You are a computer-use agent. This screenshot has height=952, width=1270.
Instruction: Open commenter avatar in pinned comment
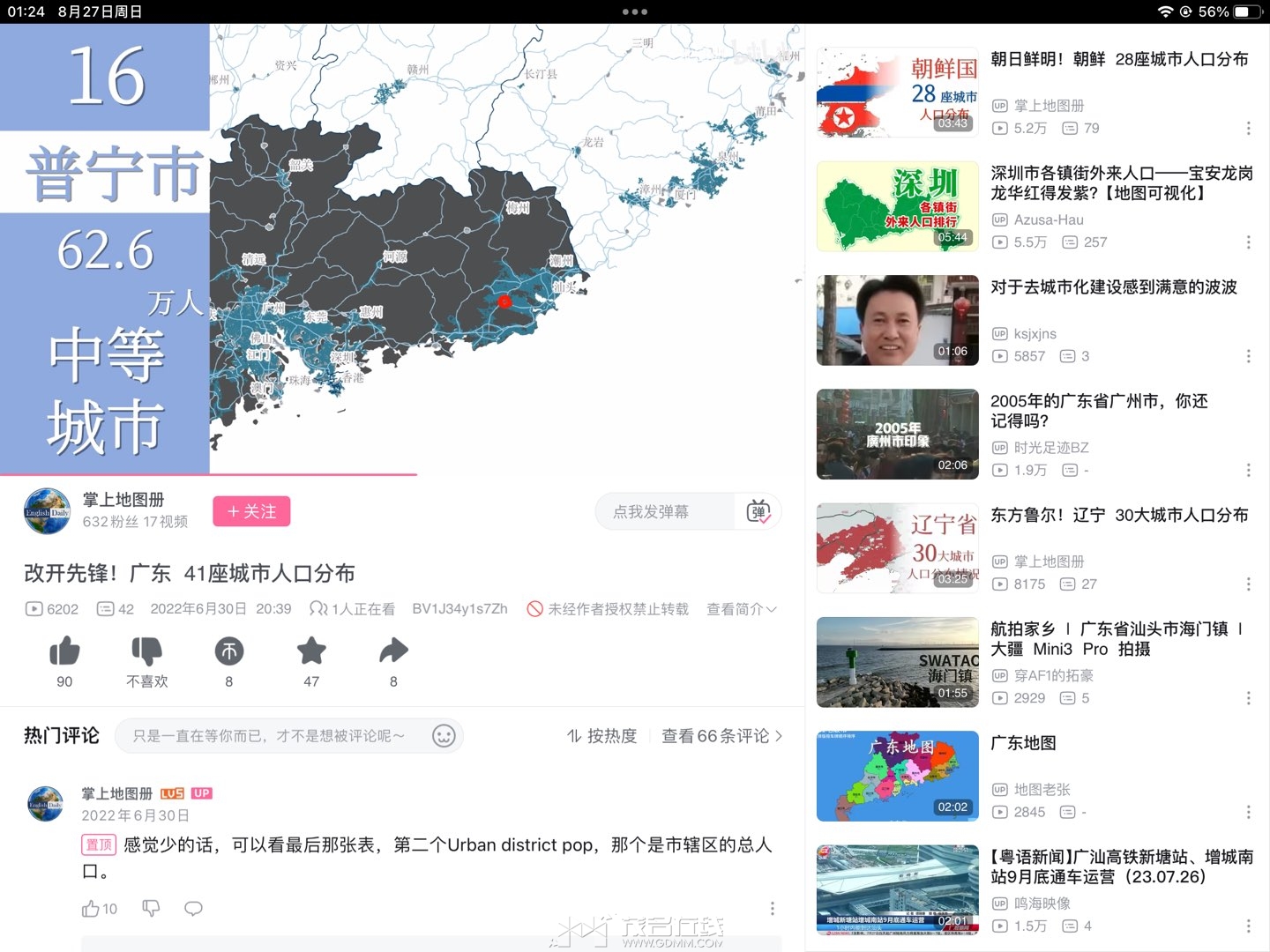pyautogui.click(x=46, y=803)
